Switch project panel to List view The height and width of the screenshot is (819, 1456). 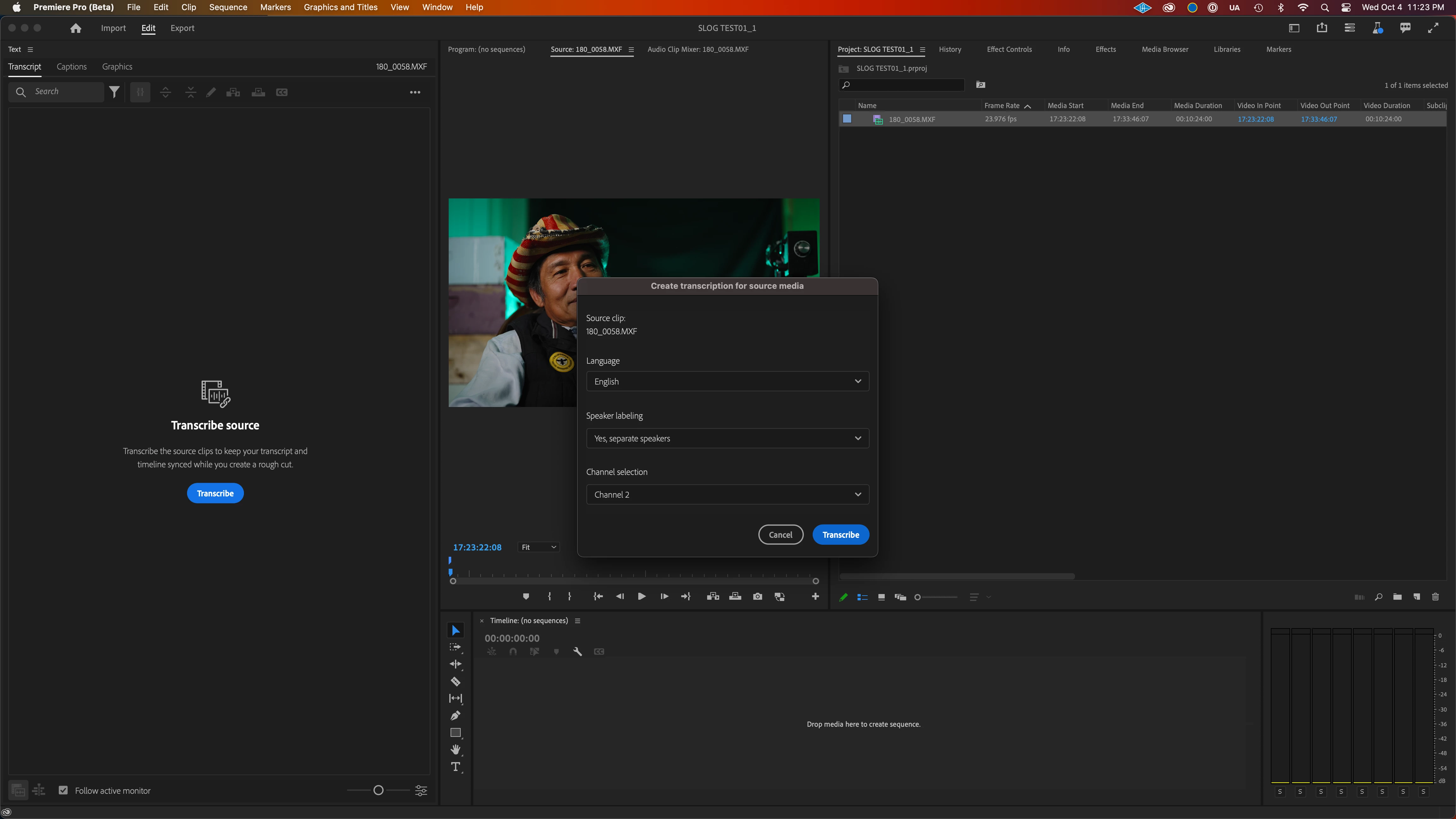point(862,597)
